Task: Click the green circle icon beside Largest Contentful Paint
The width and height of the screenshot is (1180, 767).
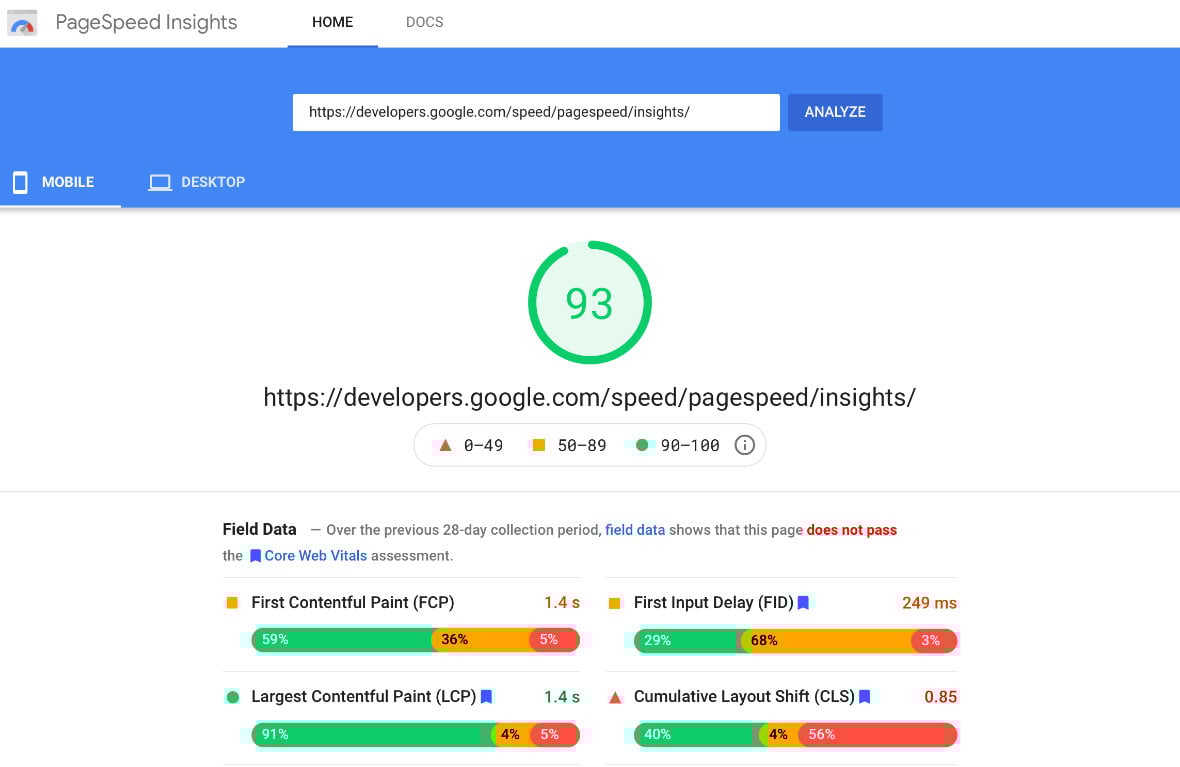Action: click(233, 697)
